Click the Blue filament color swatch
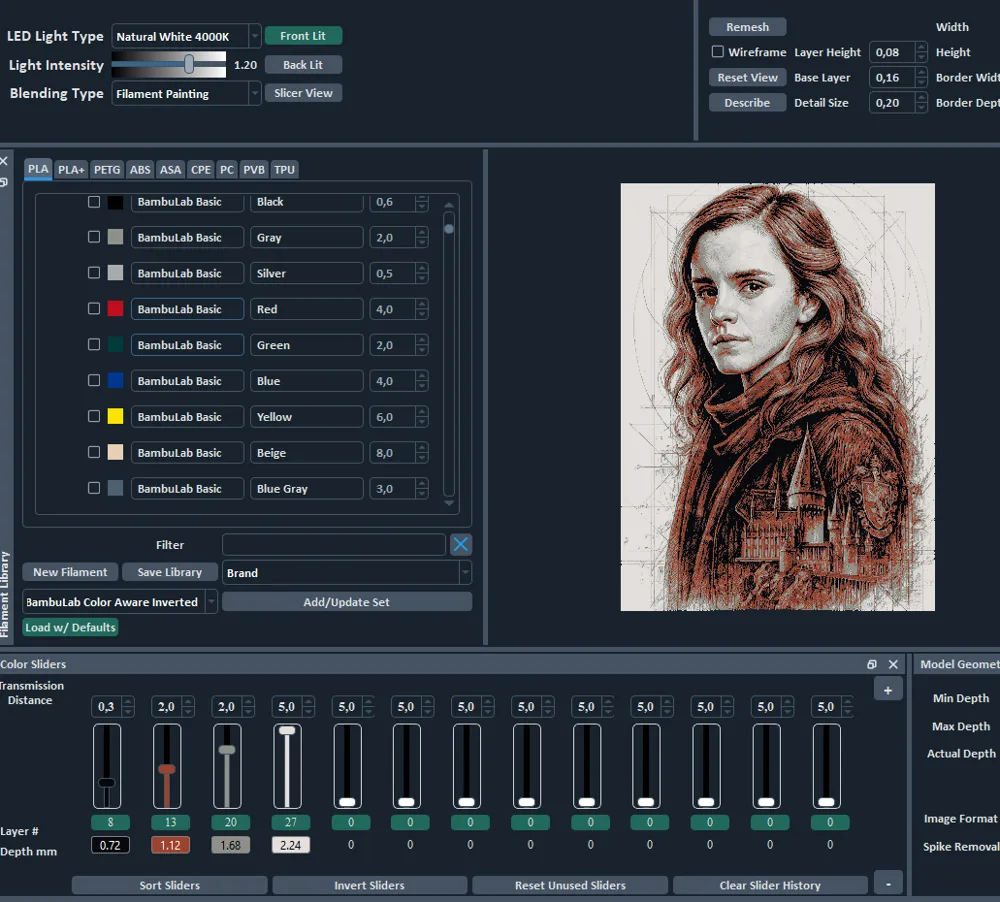Viewport: 1000px width, 902px height. point(115,380)
